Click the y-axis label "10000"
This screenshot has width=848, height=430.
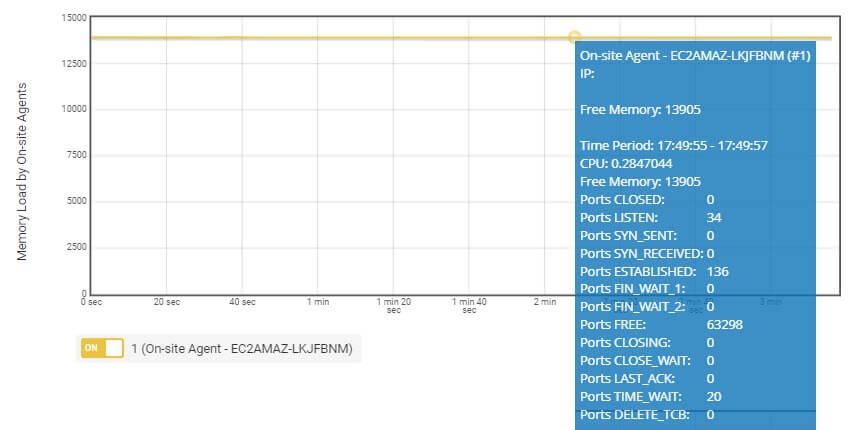click(x=74, y=109)
